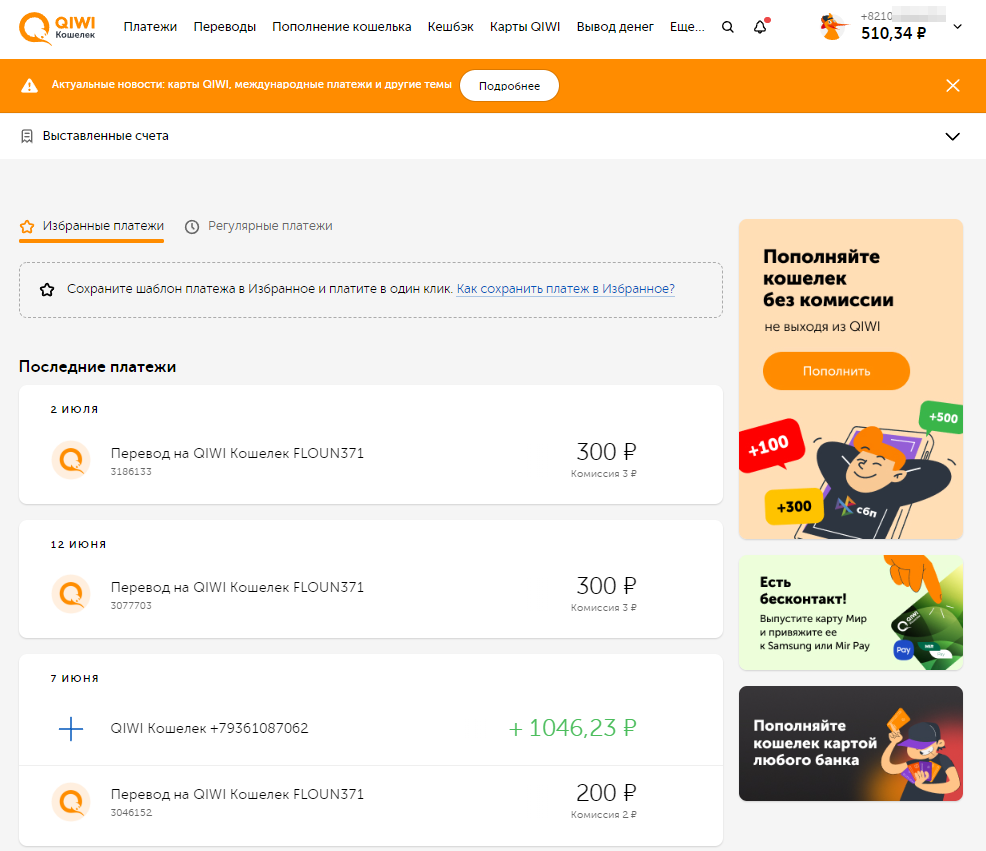The width and height of the screenshot is (986, 851).
Task: Click the Подробнее button
Action: tap(509, 86)
